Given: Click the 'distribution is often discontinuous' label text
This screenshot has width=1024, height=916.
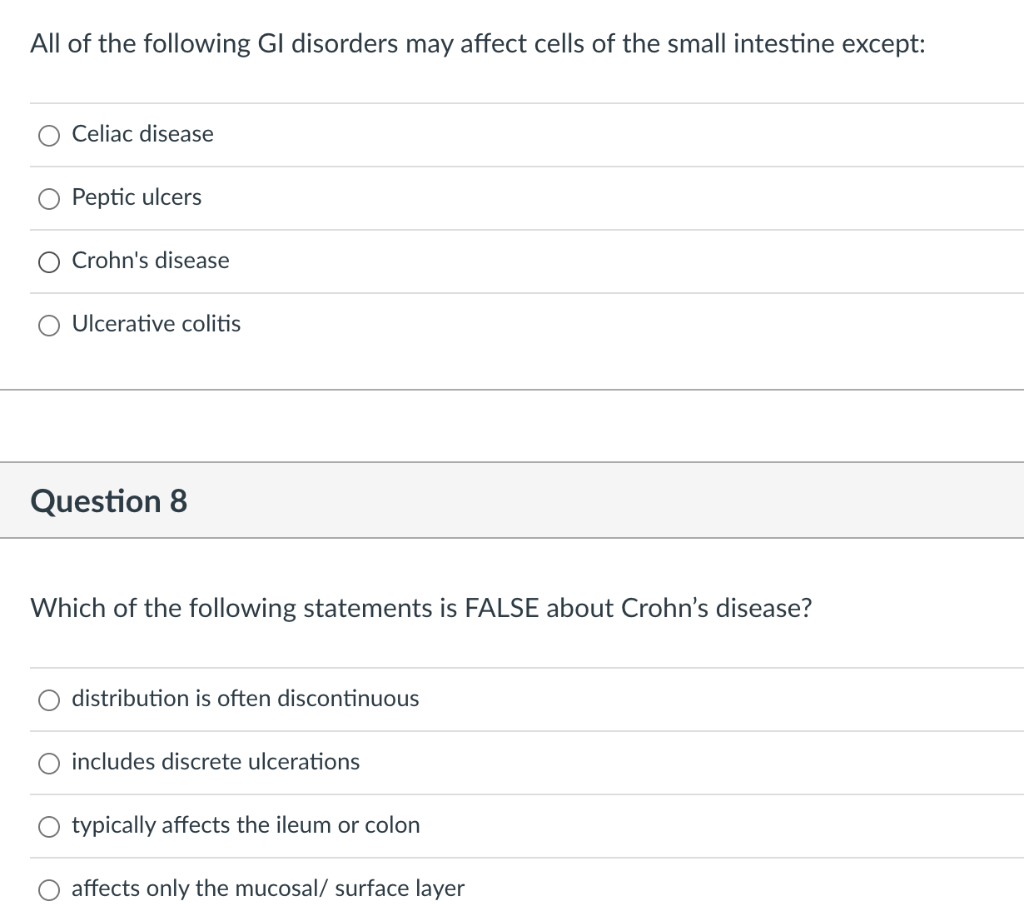Looking at the screenshot, I should tap(245, 698).
